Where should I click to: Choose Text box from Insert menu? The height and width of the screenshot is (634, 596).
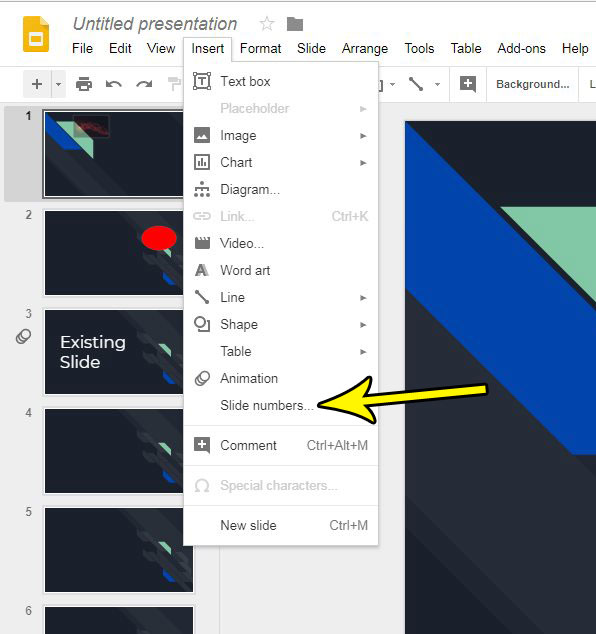(281, 82)
